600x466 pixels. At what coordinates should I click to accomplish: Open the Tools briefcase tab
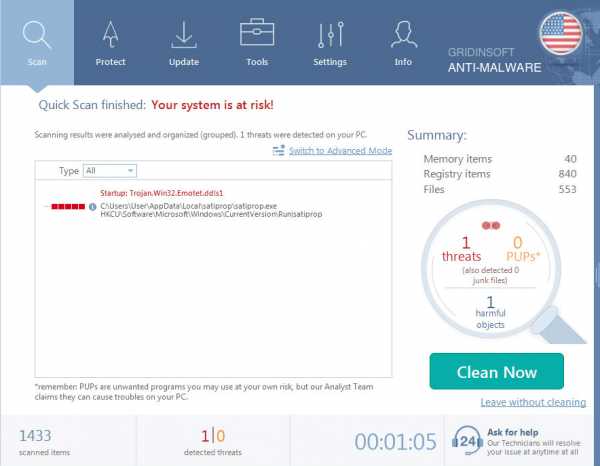click(x=257, y=43)
